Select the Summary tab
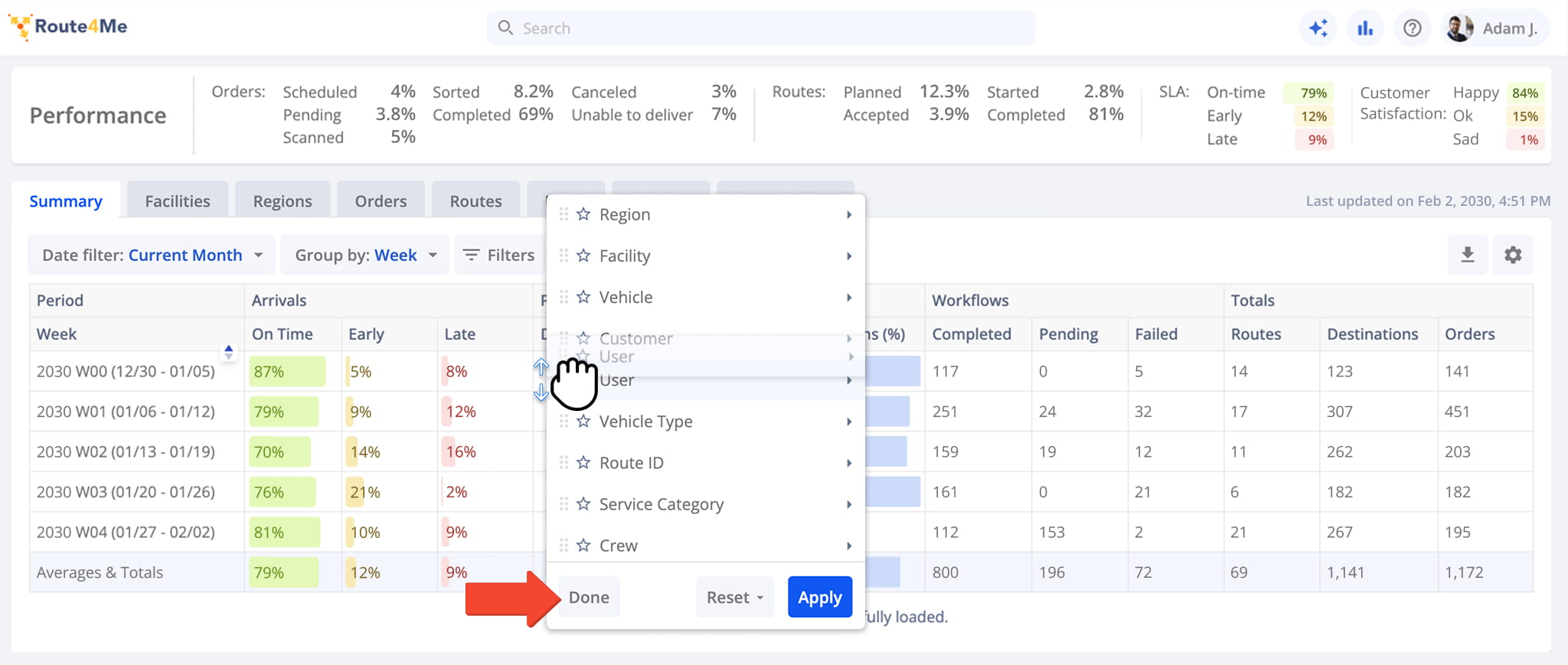 (66, 200)
